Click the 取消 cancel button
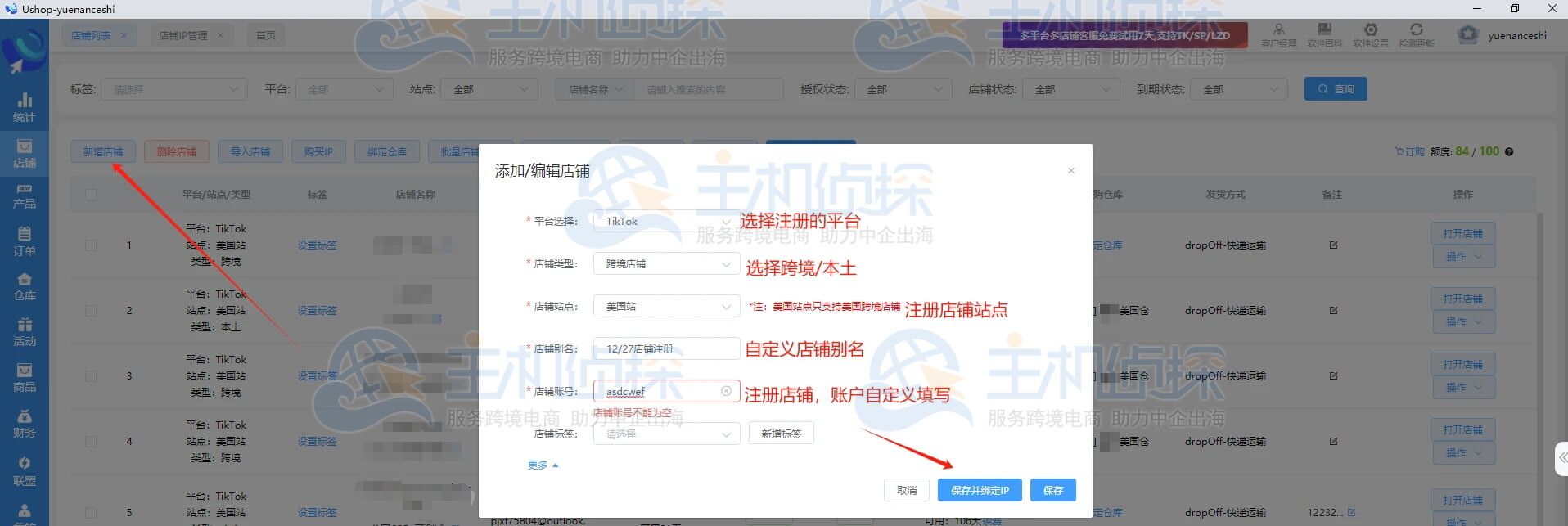The height and width of the screenshot is (526, 1568). [907, 490]
